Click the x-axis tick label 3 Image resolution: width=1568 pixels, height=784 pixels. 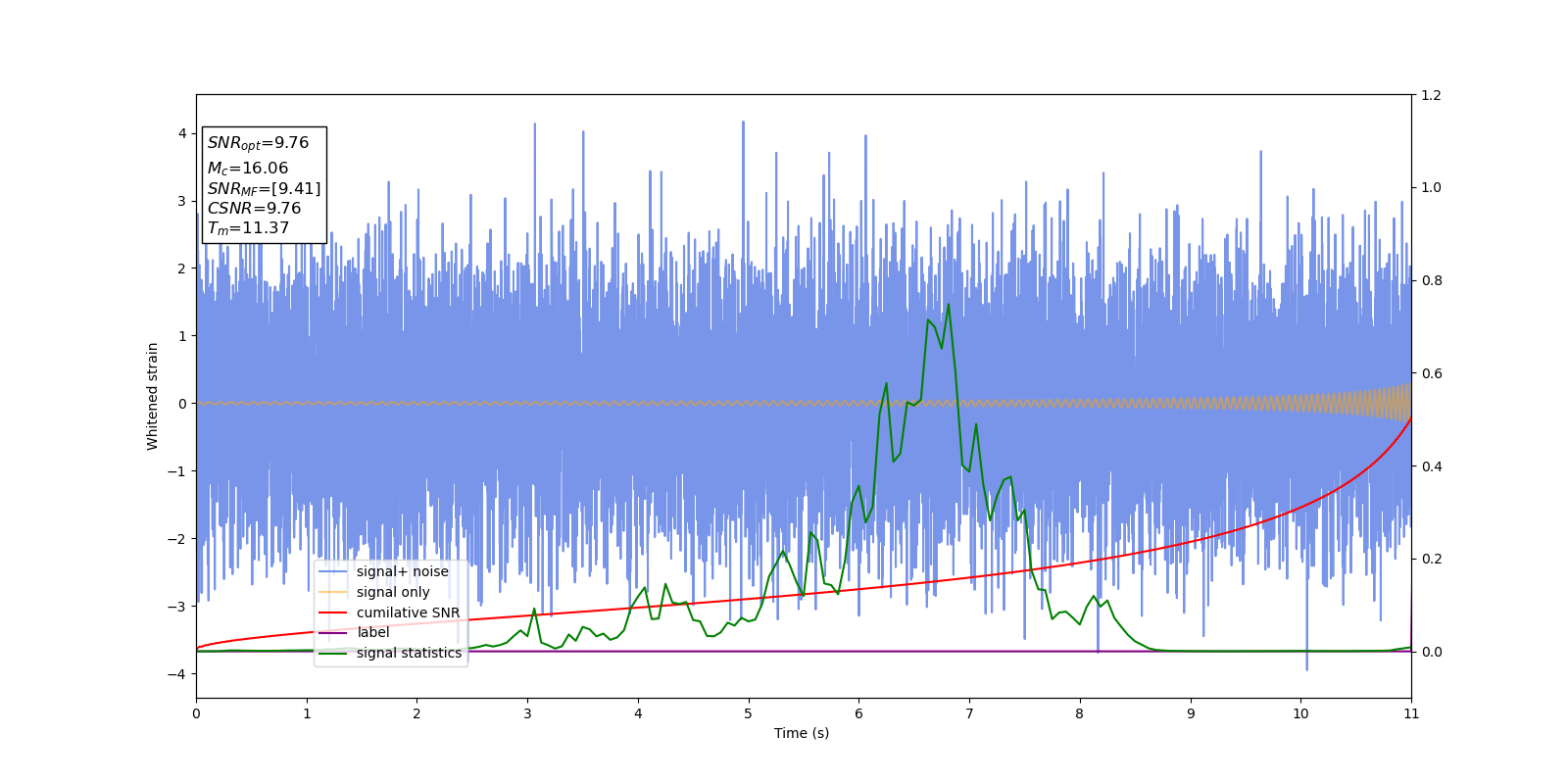coord(527,713)
